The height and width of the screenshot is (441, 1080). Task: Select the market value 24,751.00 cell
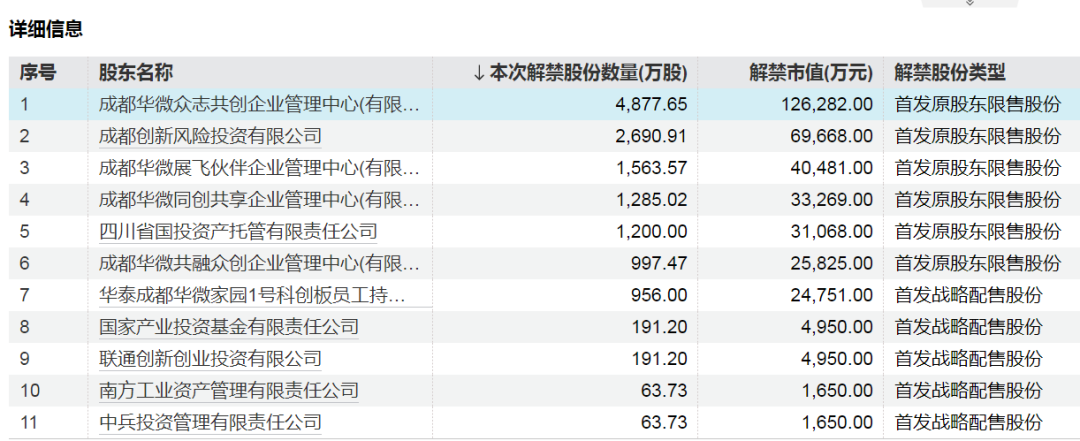tap(832, 295)
